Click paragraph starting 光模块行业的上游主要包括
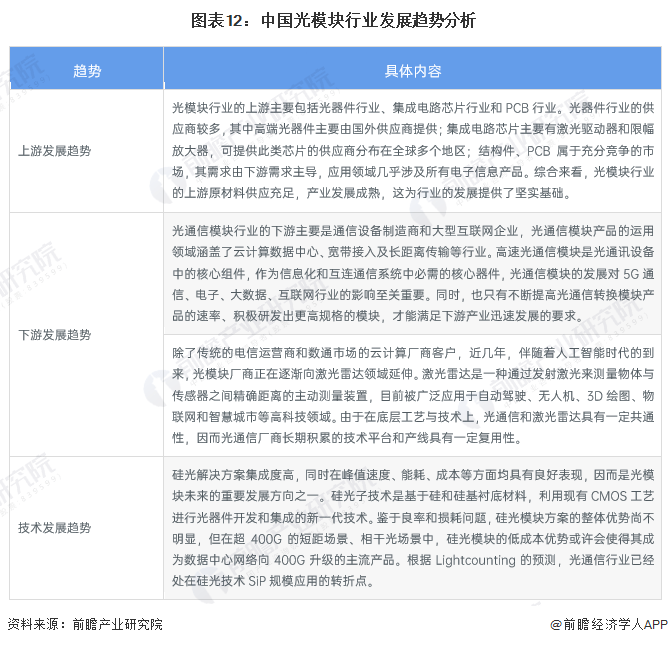 [413, 150]
